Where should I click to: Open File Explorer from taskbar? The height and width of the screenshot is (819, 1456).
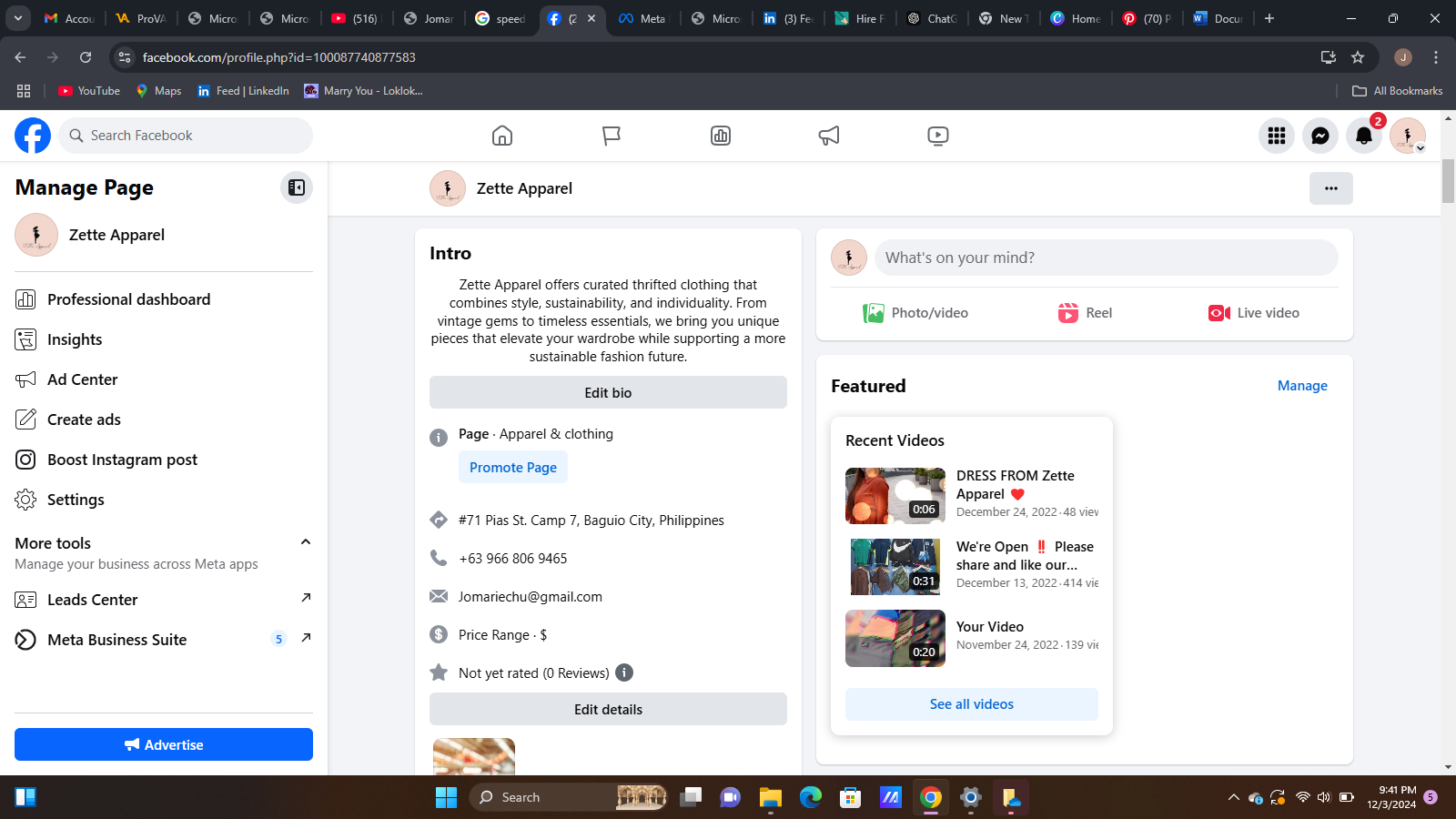click(771, 797)
